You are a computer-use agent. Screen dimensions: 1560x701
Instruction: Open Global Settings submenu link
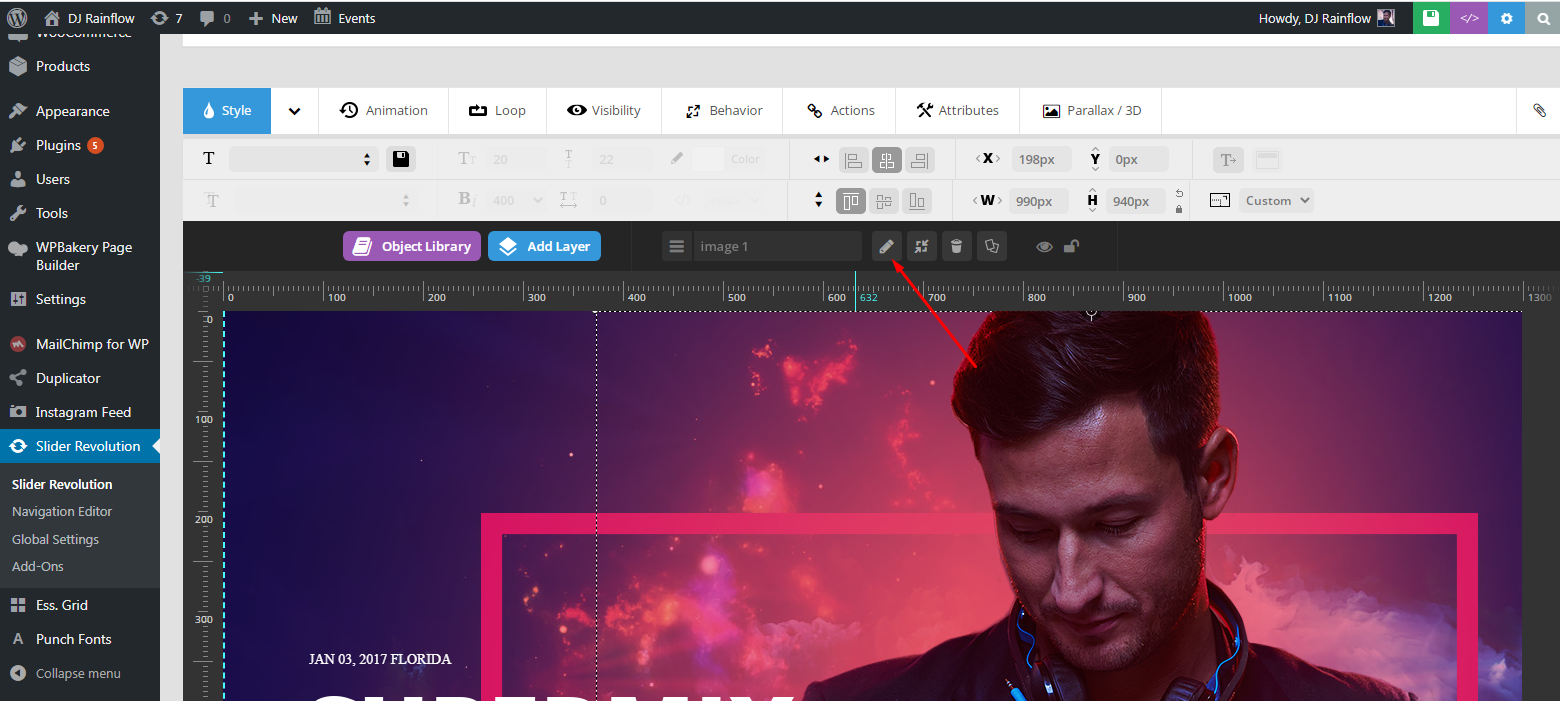55,539
